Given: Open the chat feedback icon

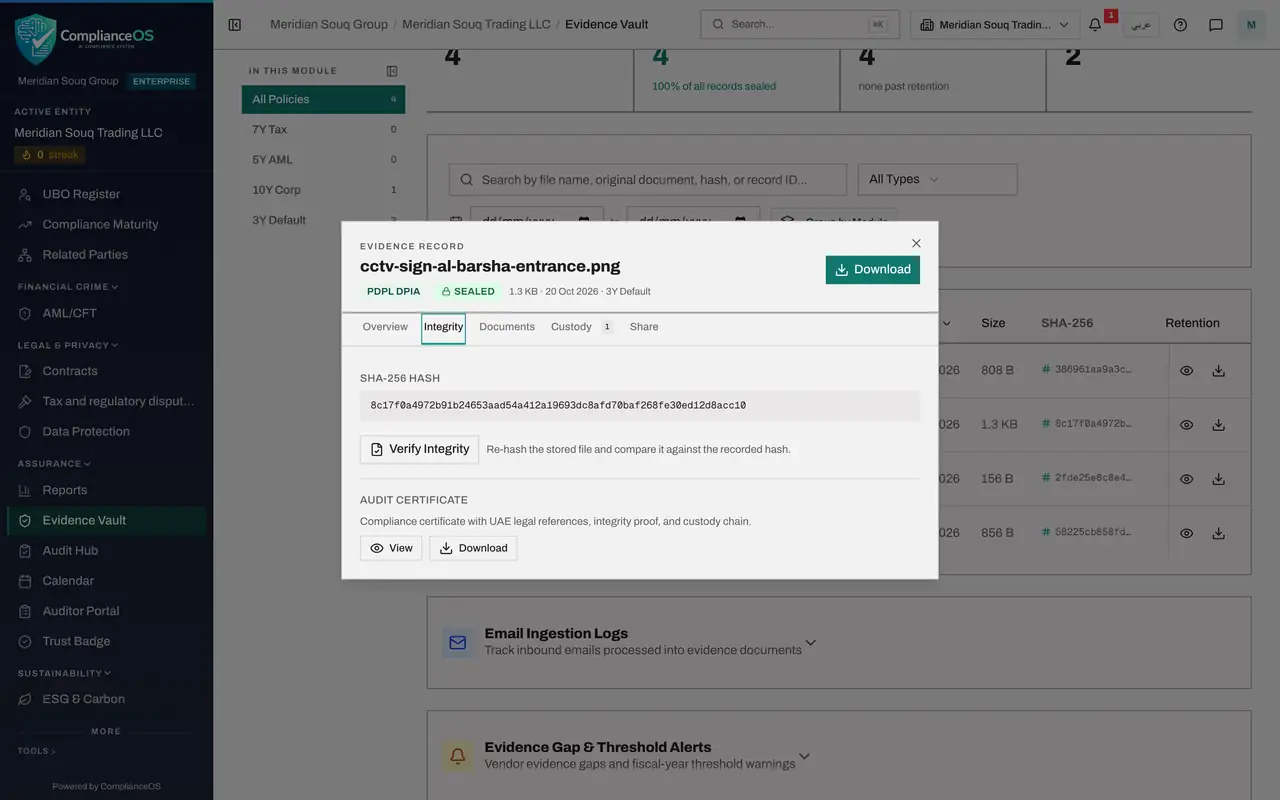Looking at the screenshot, I should 1216,25.
